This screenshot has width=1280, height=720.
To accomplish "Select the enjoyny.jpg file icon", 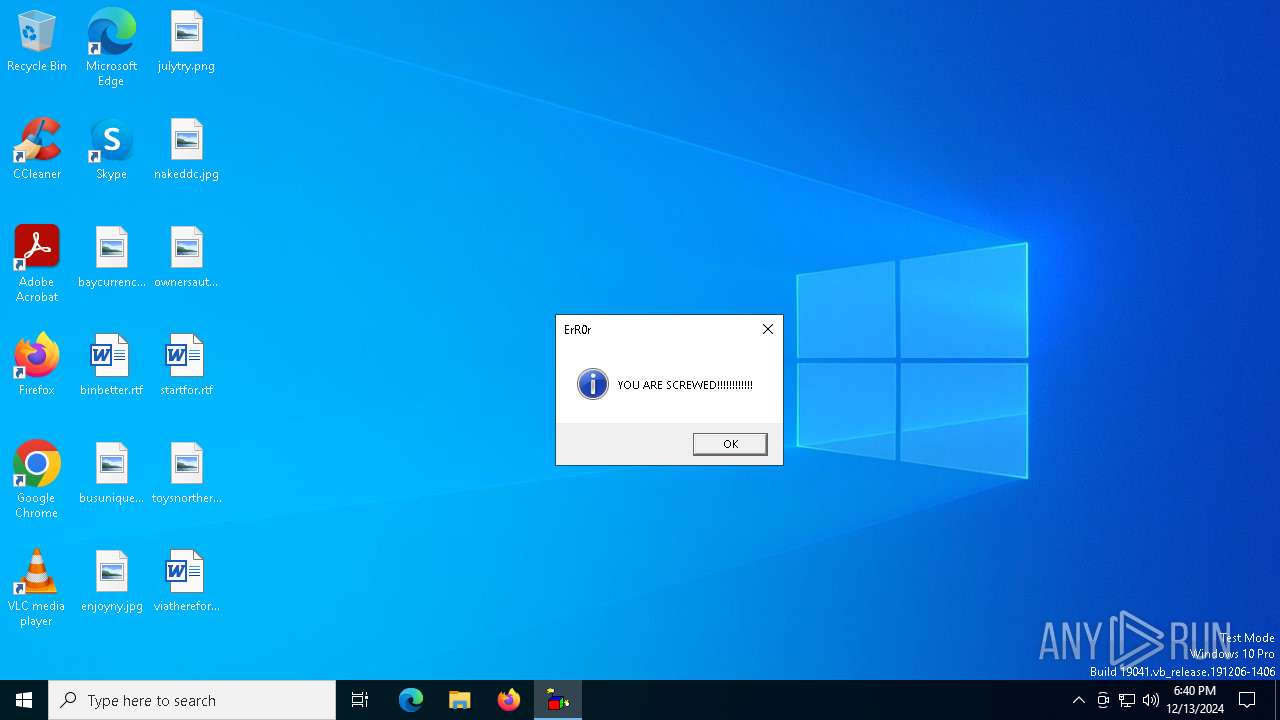I will (111, 582).
